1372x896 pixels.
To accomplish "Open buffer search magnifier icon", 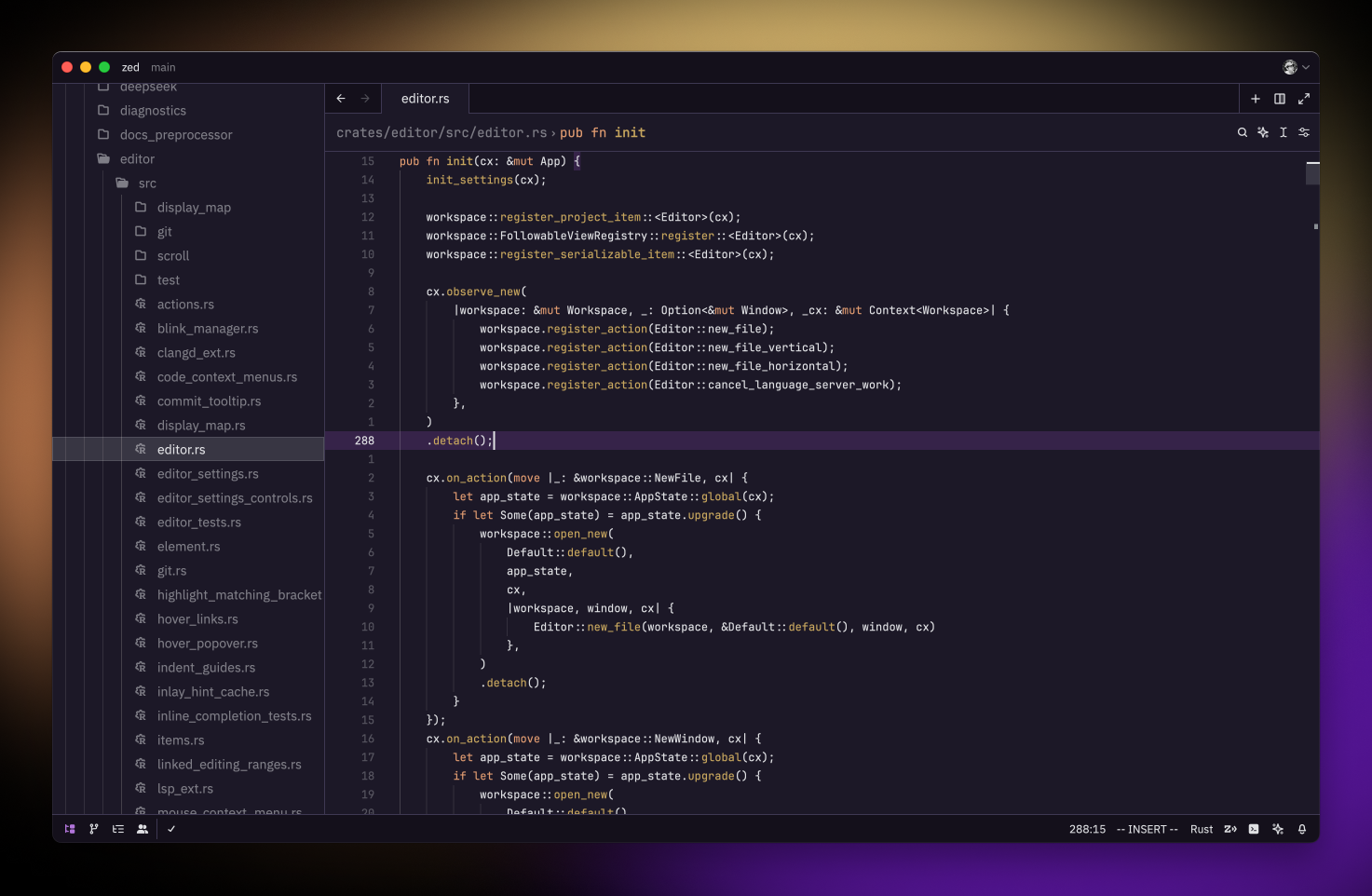I will click(1243, 132).
